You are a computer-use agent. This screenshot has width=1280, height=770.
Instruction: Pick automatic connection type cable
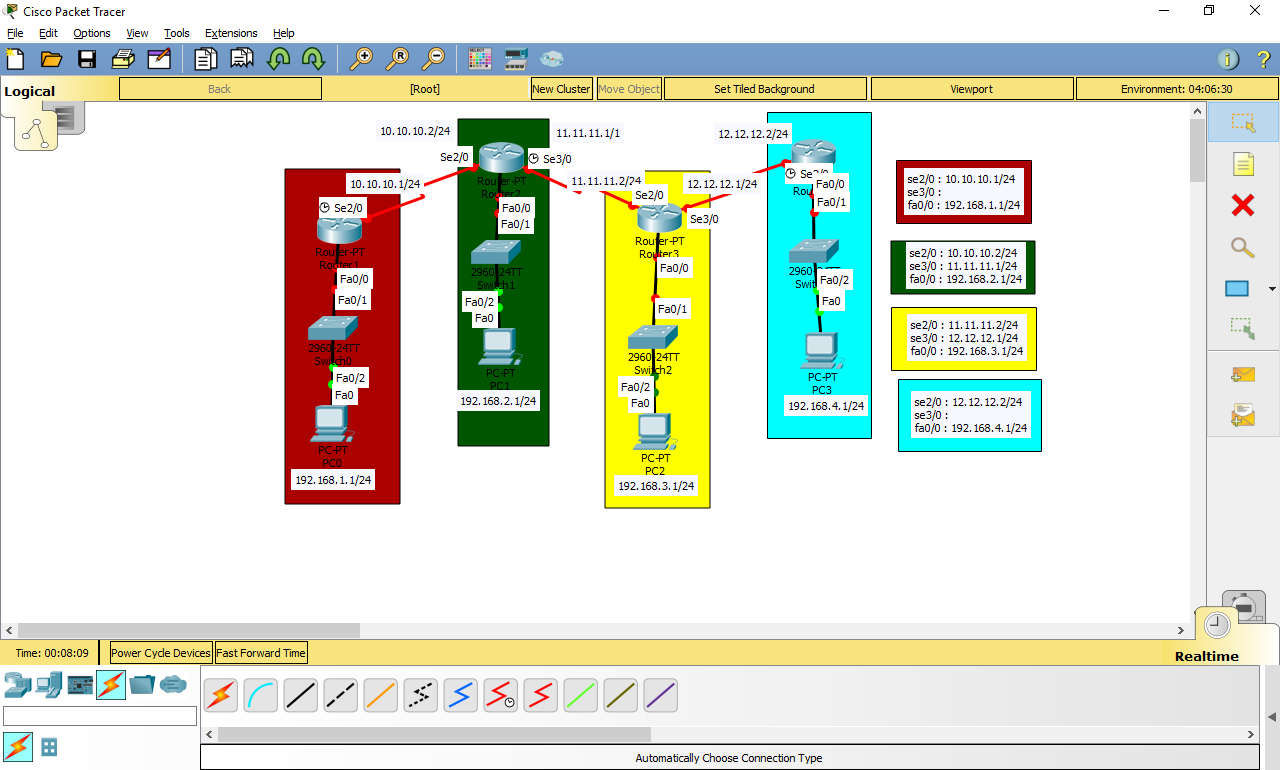click(x=220, y=694)
